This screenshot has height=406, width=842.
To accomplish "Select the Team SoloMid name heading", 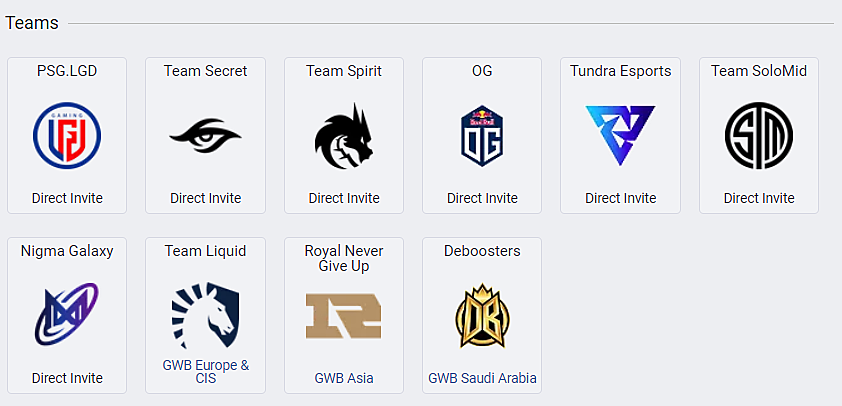I will click(x=759, y=71).
